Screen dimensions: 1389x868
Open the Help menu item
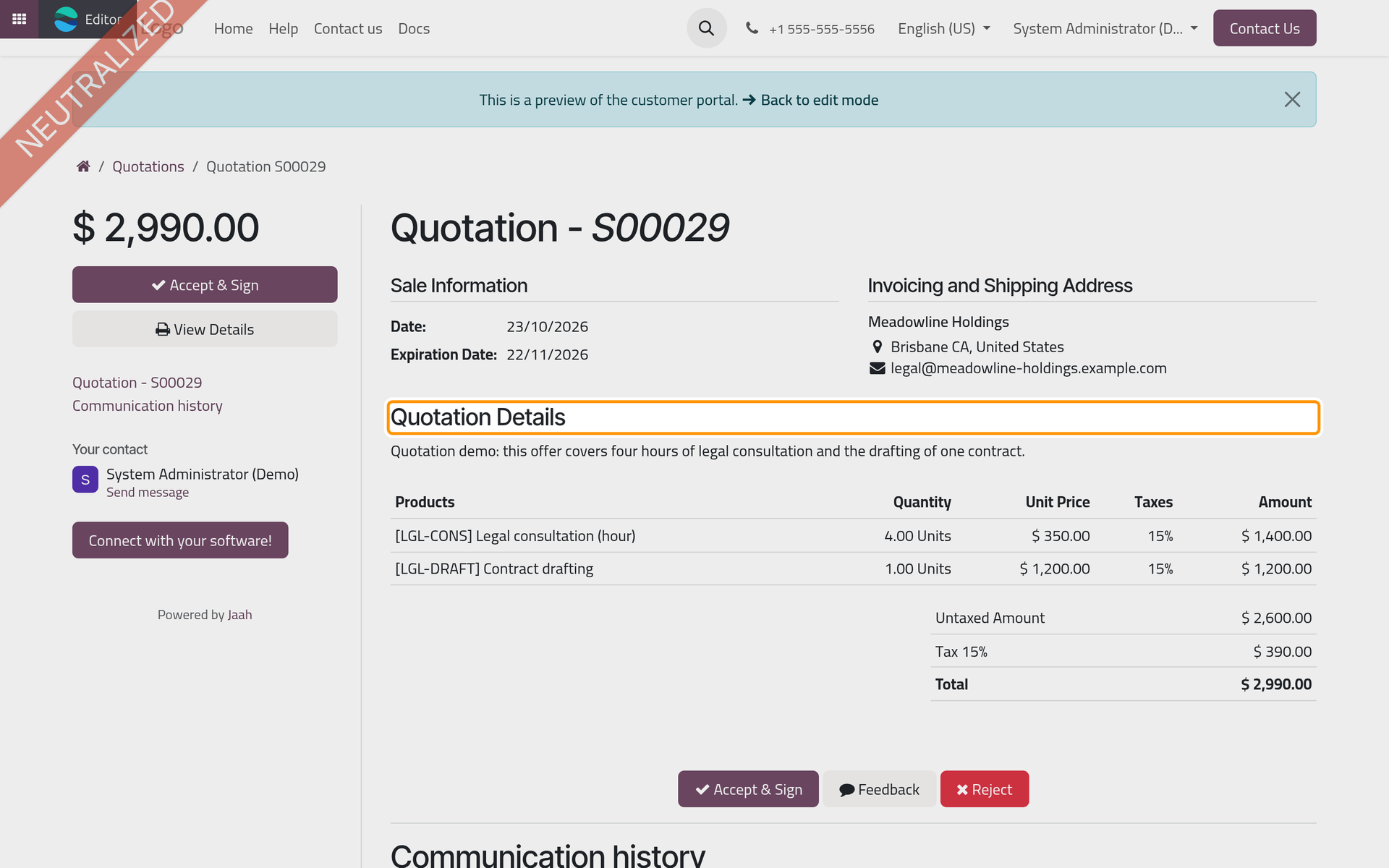[x=283, y=28]
